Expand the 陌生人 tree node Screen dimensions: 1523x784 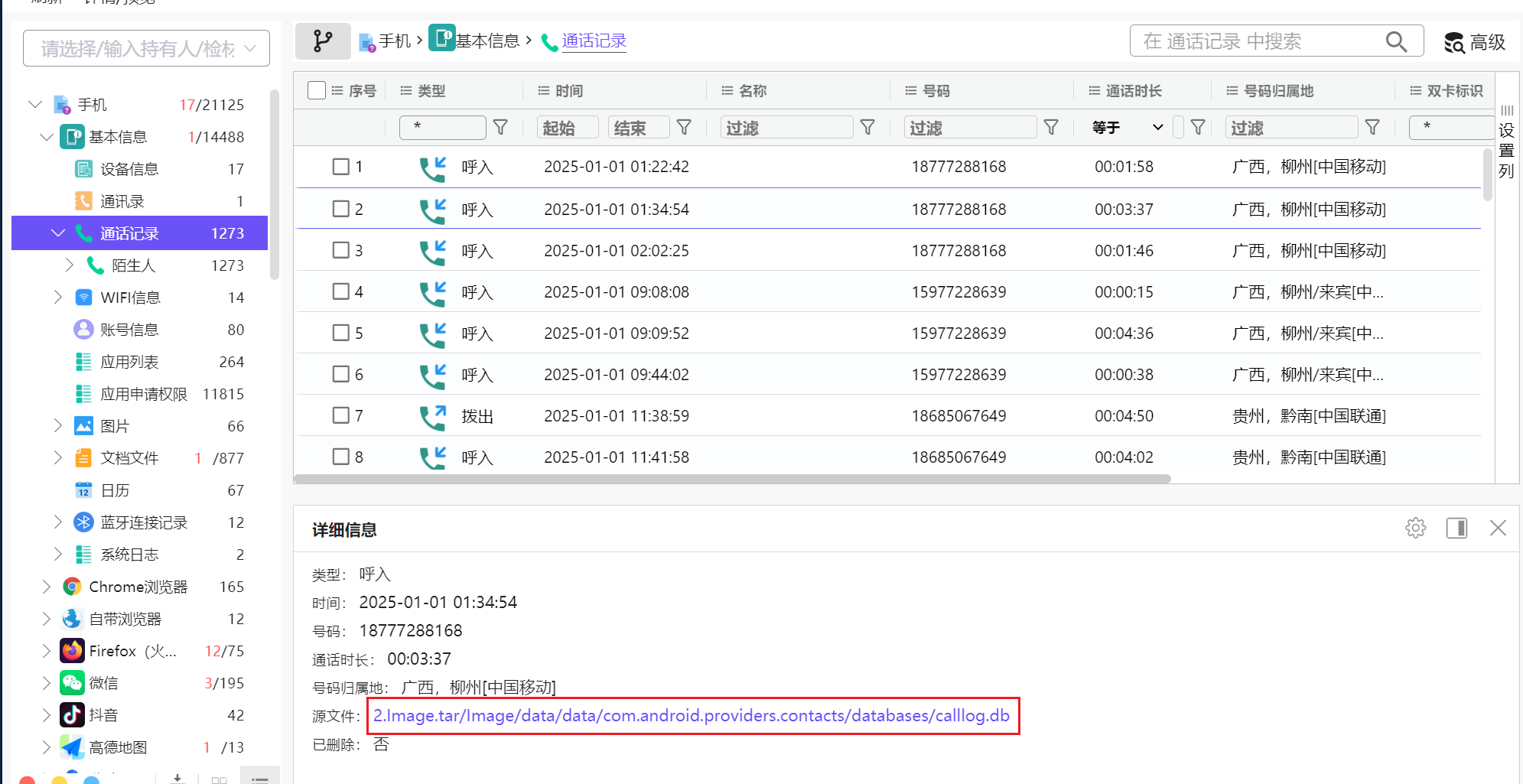click(x=70, y=265)
